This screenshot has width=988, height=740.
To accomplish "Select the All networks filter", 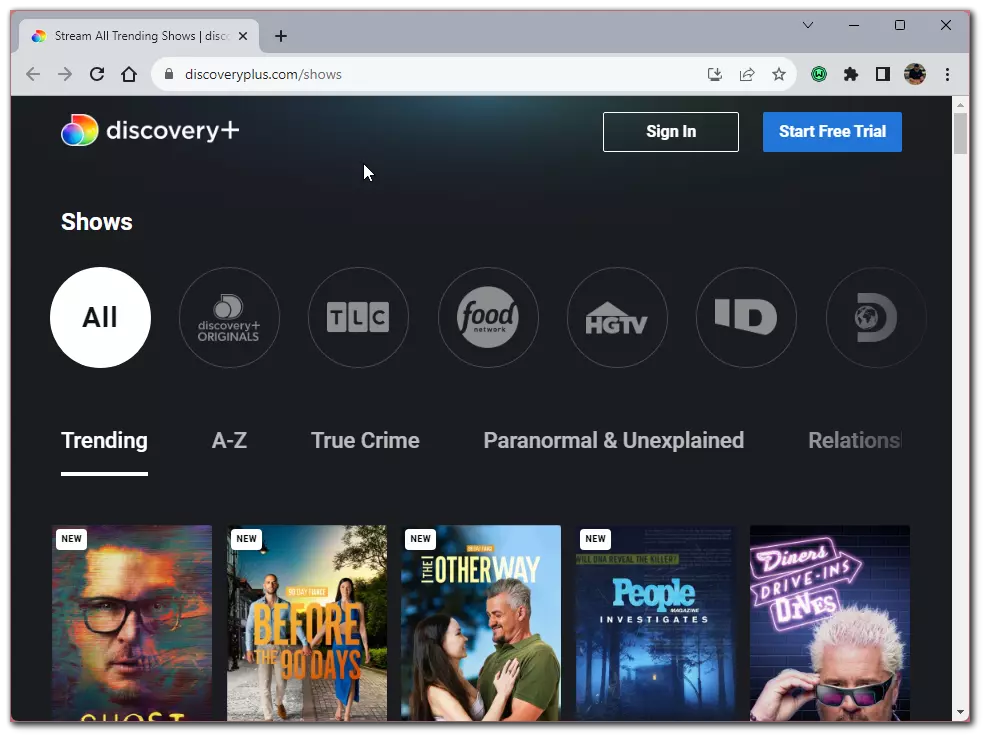I will pos(100,317).
